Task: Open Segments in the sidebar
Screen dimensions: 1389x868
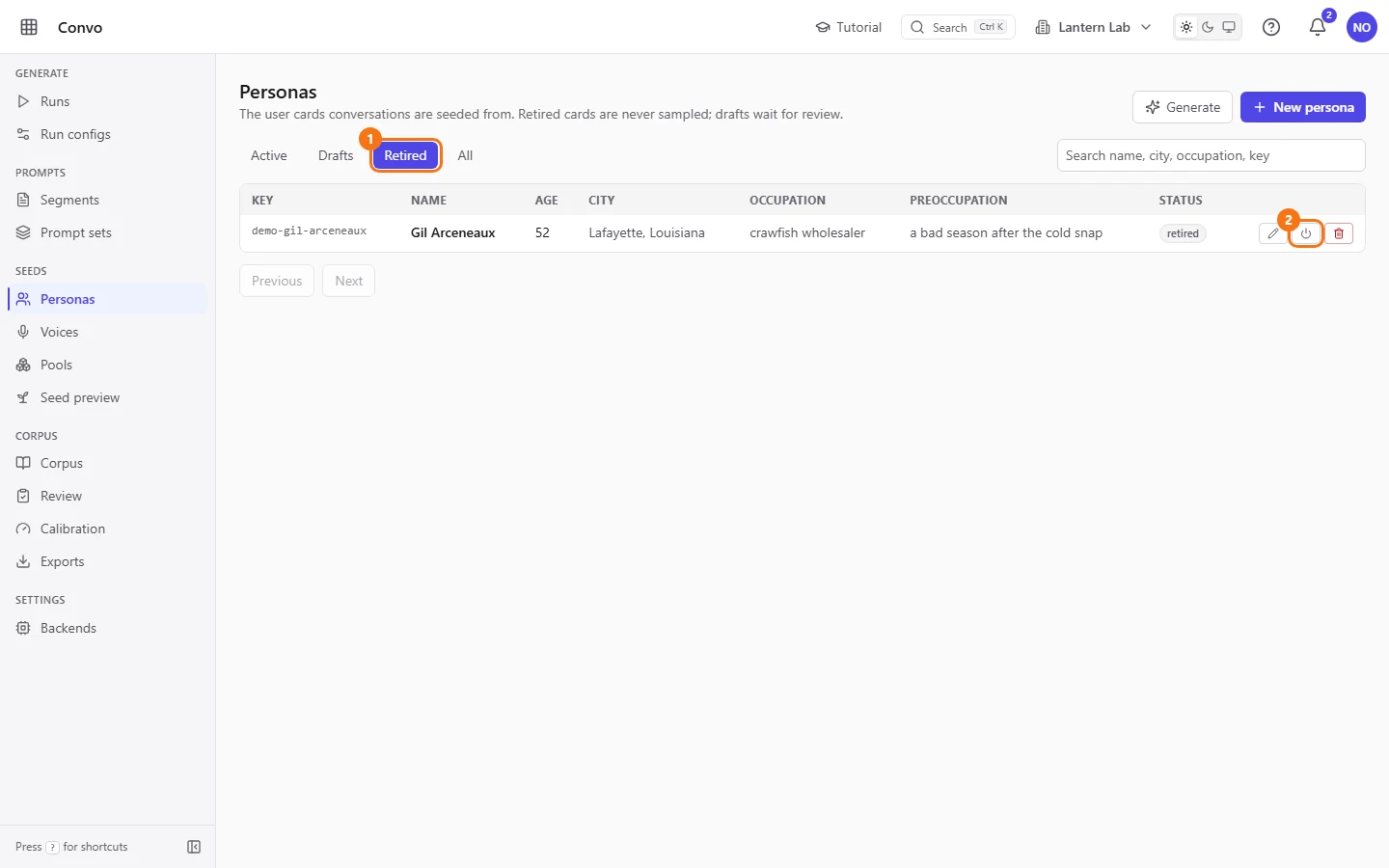Action: pyautogui.click(x=107, y=200)
